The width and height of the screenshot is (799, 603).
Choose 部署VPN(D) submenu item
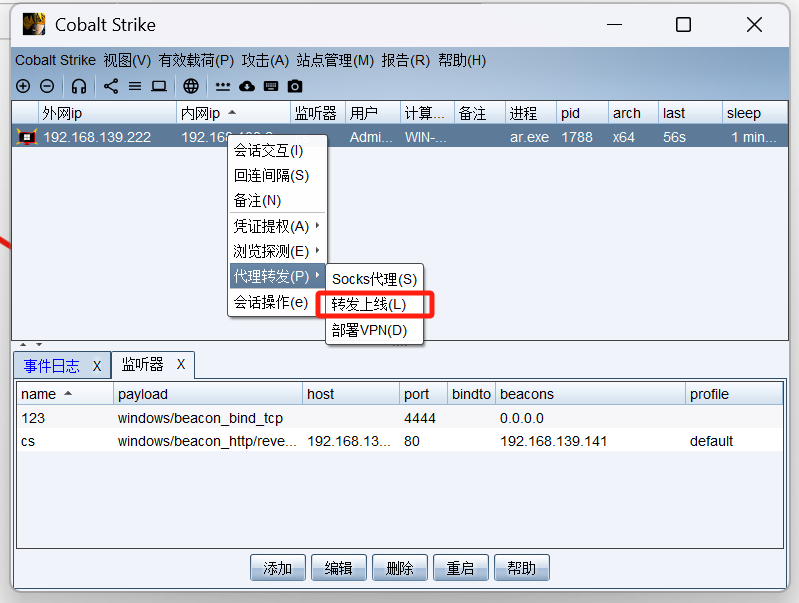pyautogui.click(x=375, y=330)
